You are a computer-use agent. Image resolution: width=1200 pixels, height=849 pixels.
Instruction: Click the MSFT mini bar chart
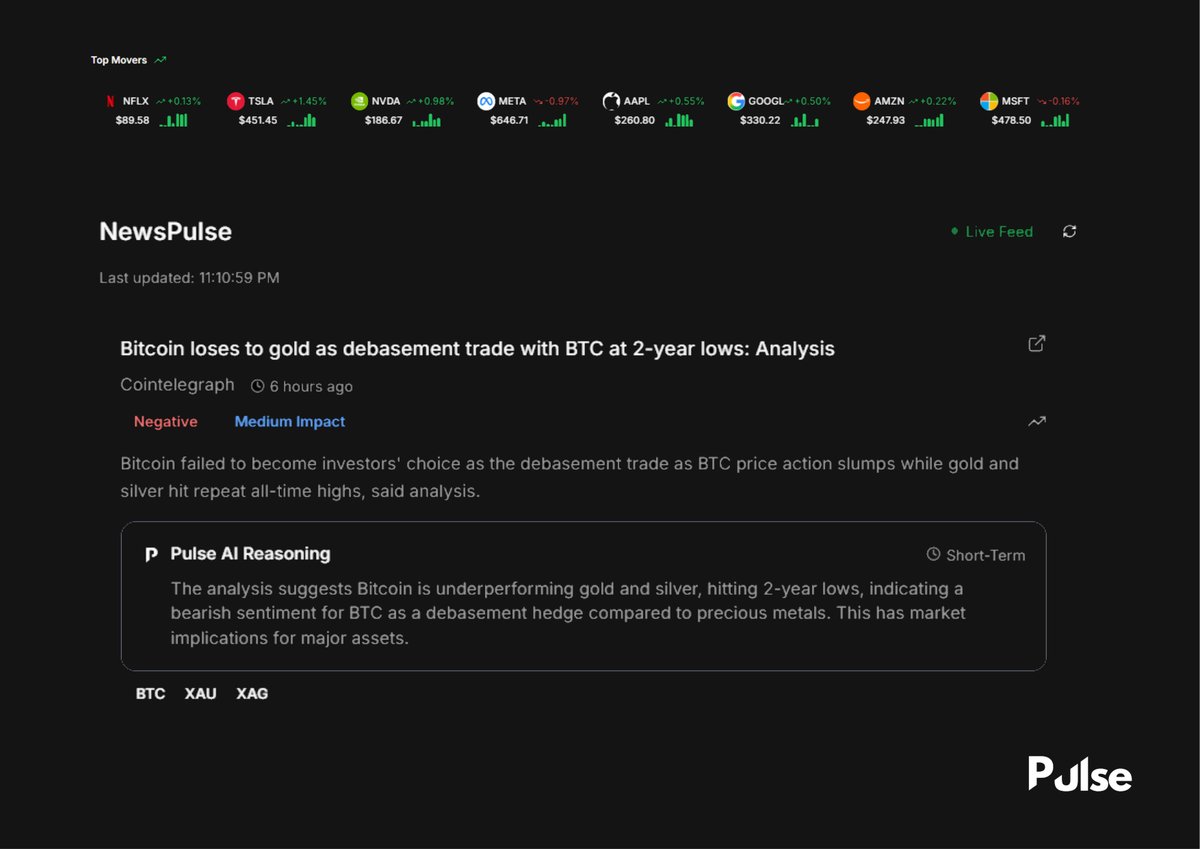pos(1055,120)
